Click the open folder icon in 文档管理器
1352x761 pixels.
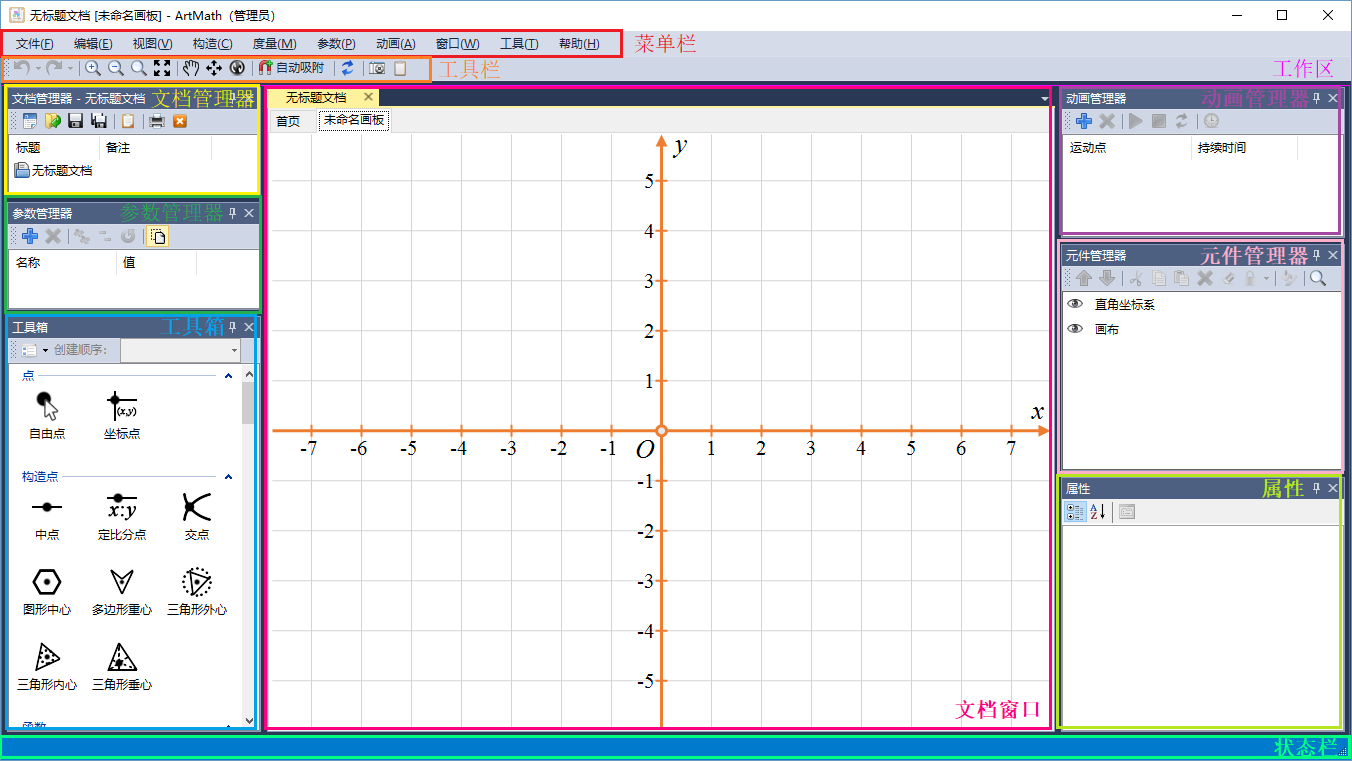[52, 121]
